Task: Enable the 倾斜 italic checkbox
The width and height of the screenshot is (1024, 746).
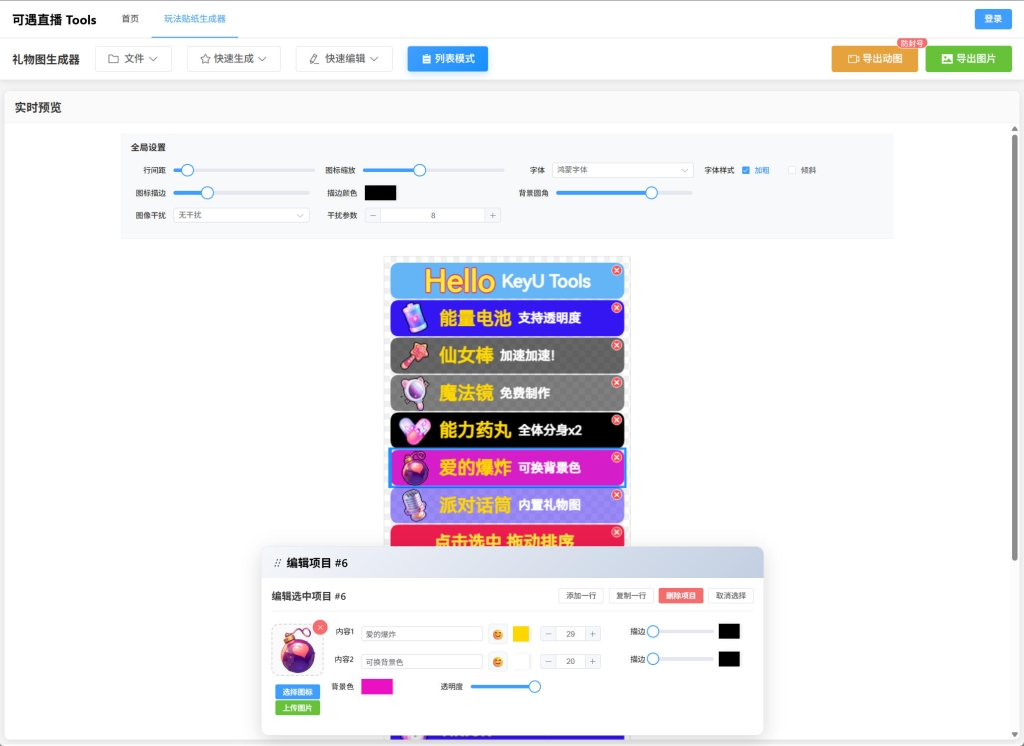Action: (793, 170)
